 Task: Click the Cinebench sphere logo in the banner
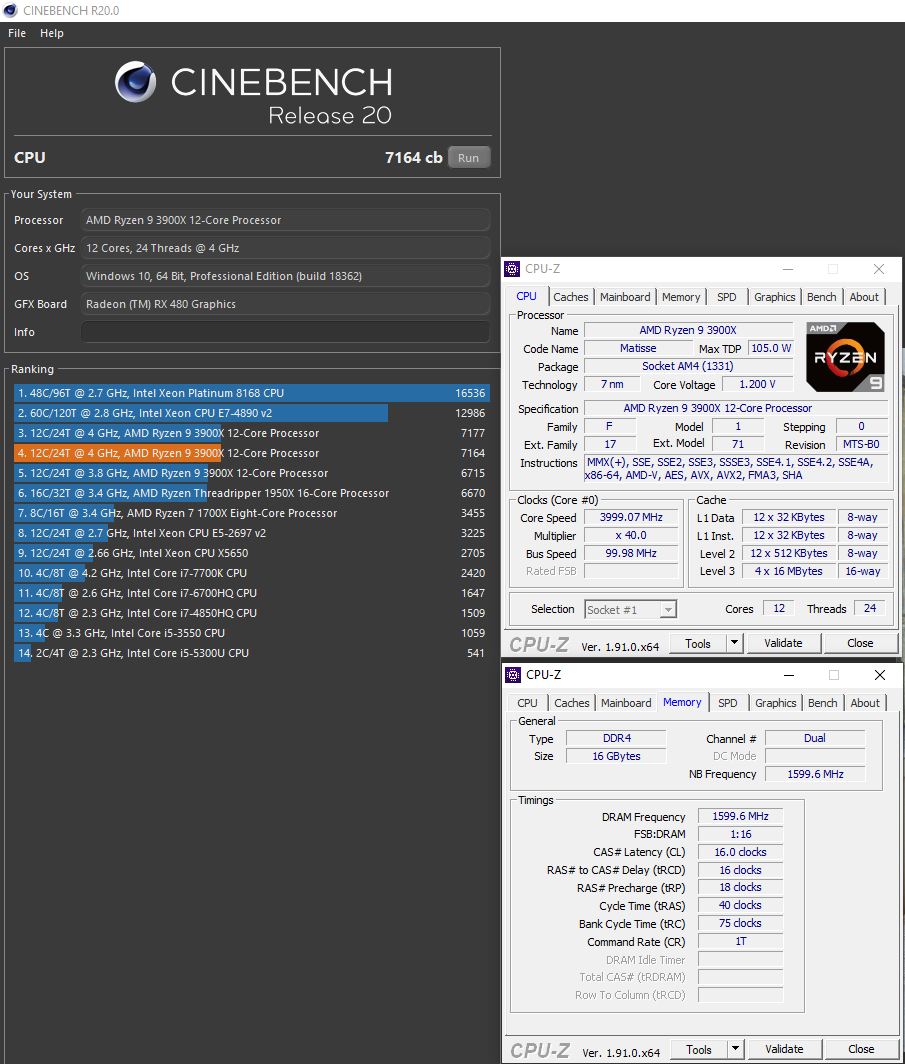135,82
